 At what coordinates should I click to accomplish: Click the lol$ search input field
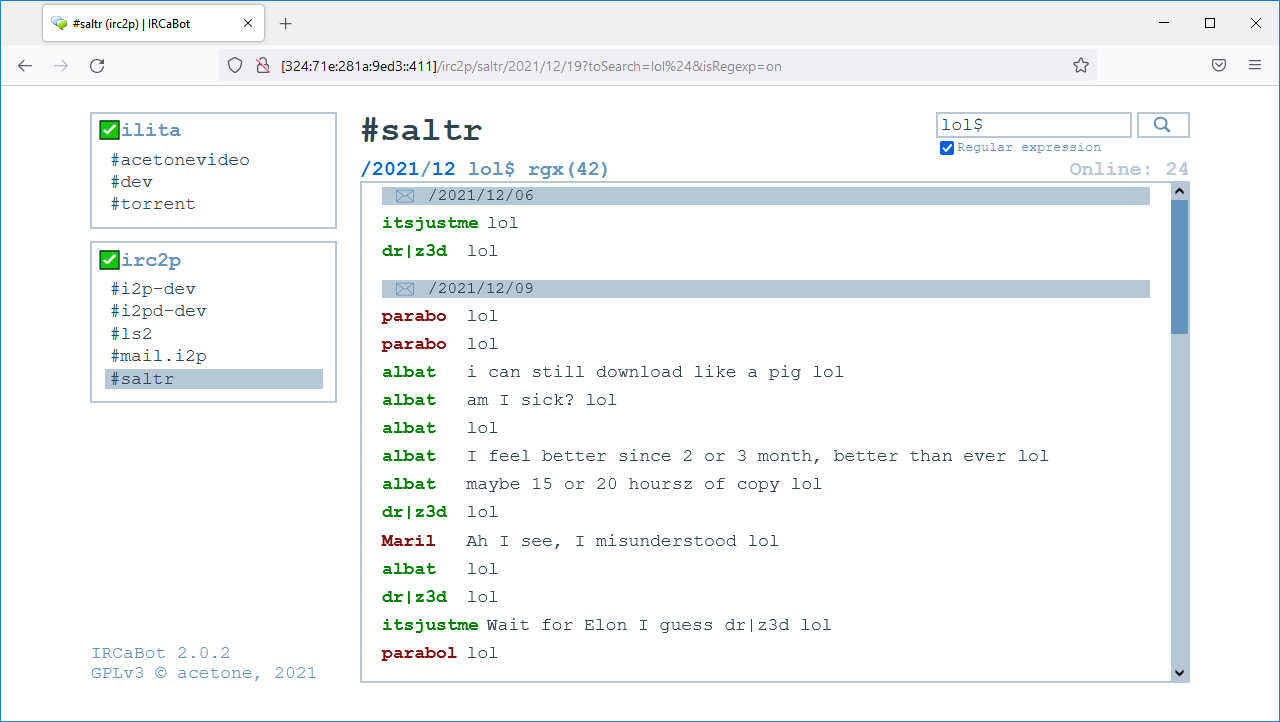point(1034,125)
